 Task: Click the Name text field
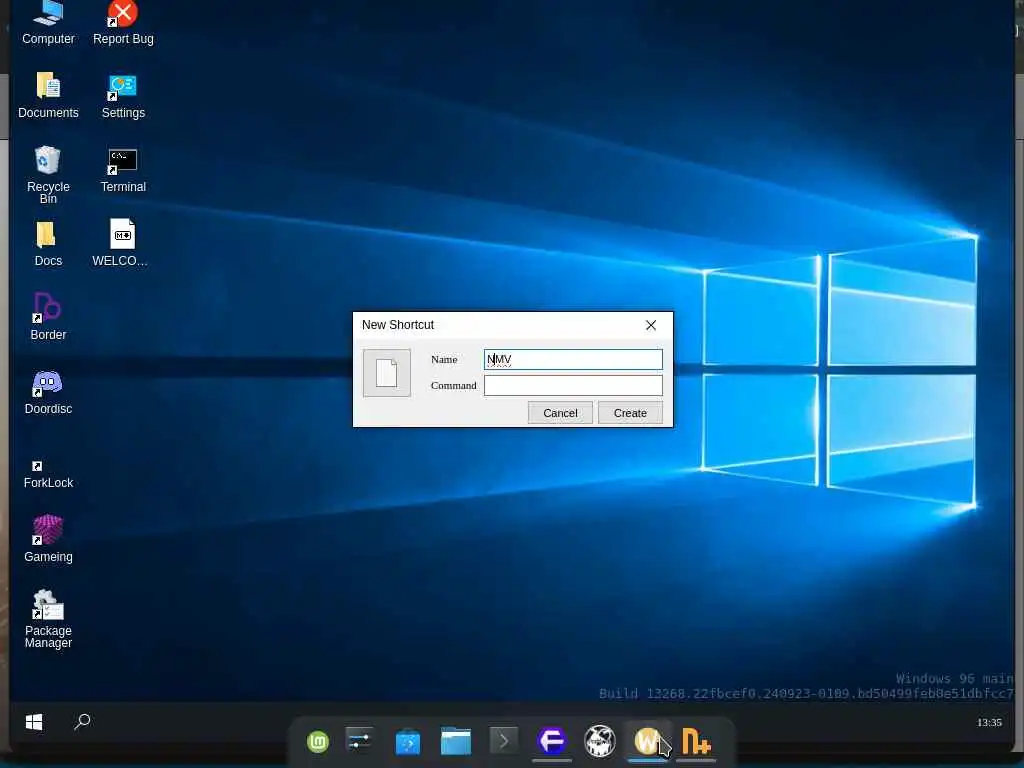pyautogui.click(x=573, y=359)
